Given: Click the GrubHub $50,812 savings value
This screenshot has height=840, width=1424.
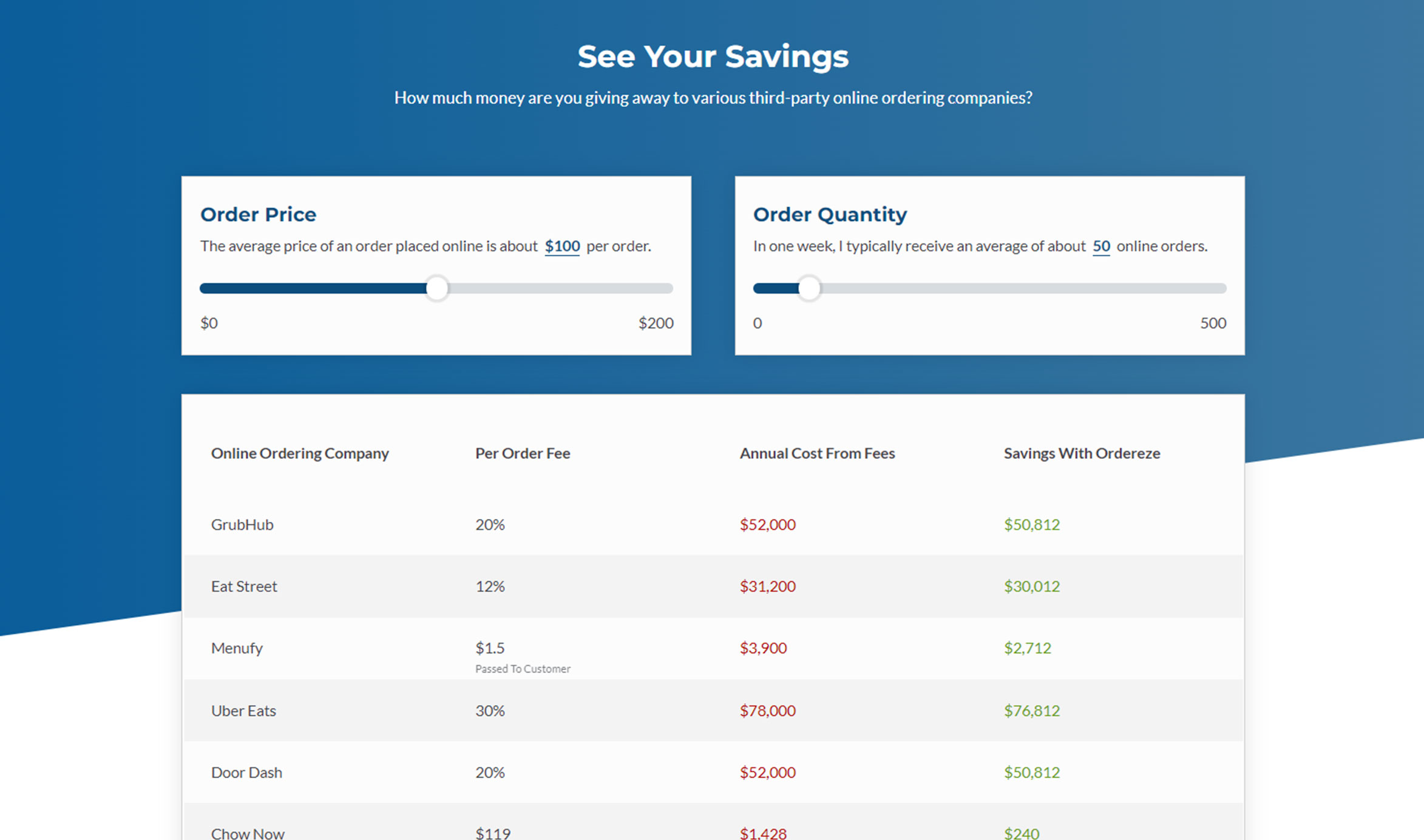Looking at the screenshot, I should pos(1031,524).
